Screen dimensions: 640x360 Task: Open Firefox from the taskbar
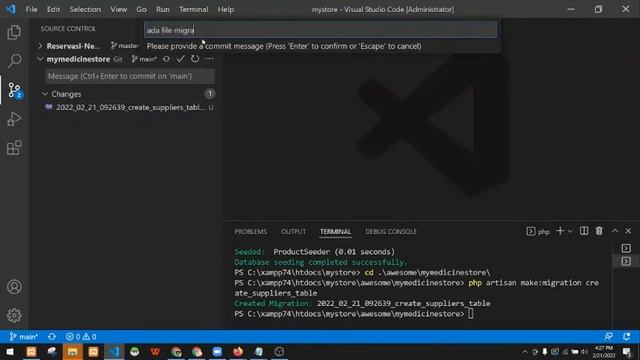click(x=238, y=351)
